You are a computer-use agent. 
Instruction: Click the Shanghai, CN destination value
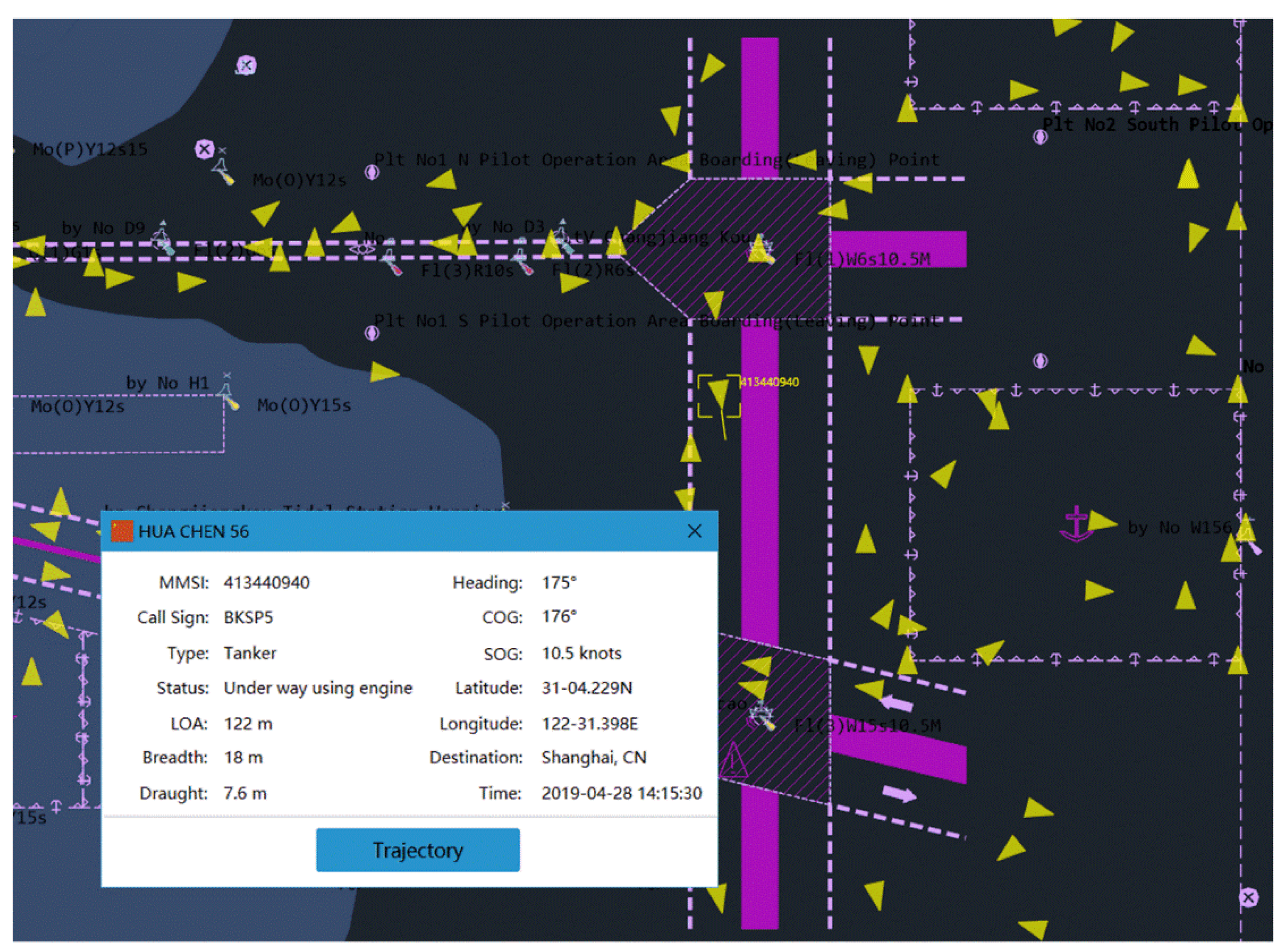pyautogui.click(x=593, y=757)
